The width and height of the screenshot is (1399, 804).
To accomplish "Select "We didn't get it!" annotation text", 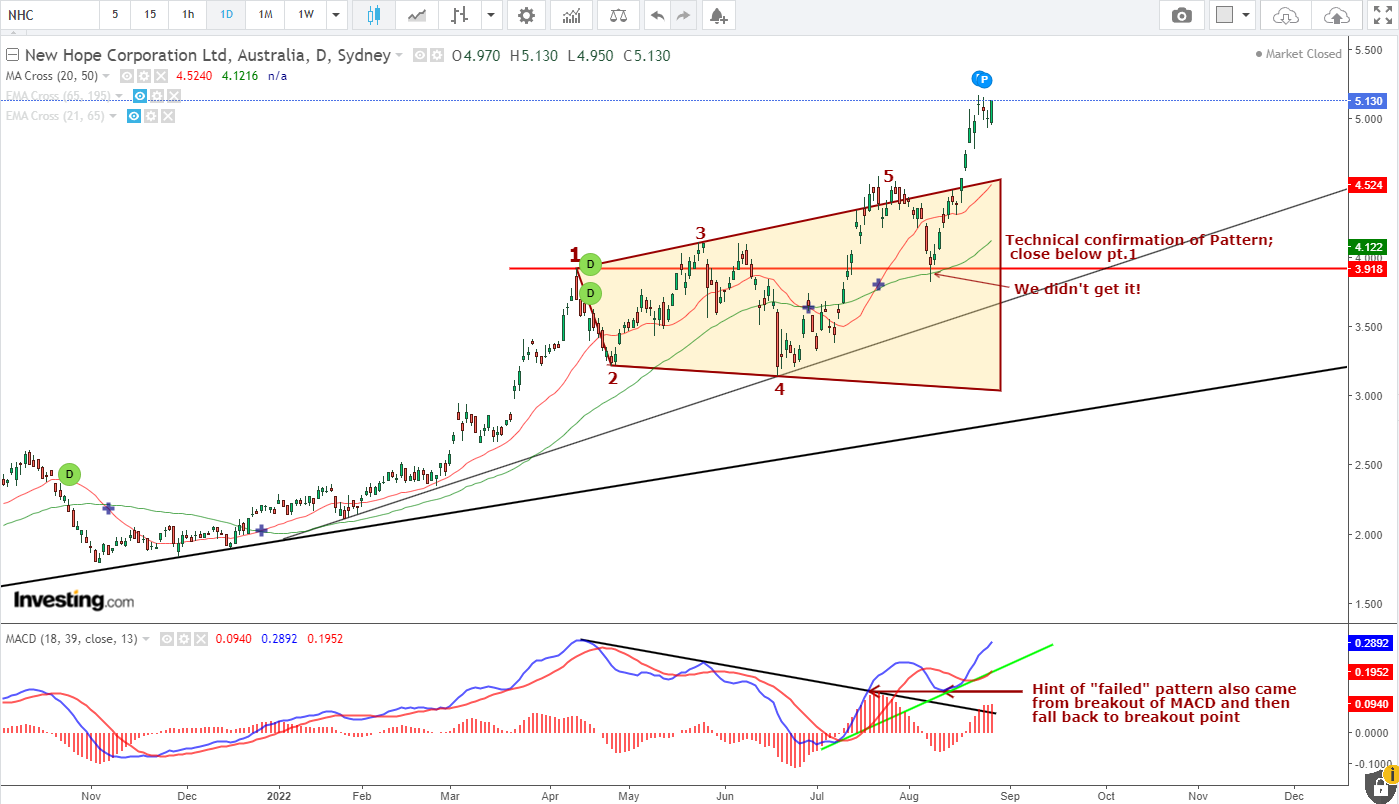I will tap(1077, 289).
